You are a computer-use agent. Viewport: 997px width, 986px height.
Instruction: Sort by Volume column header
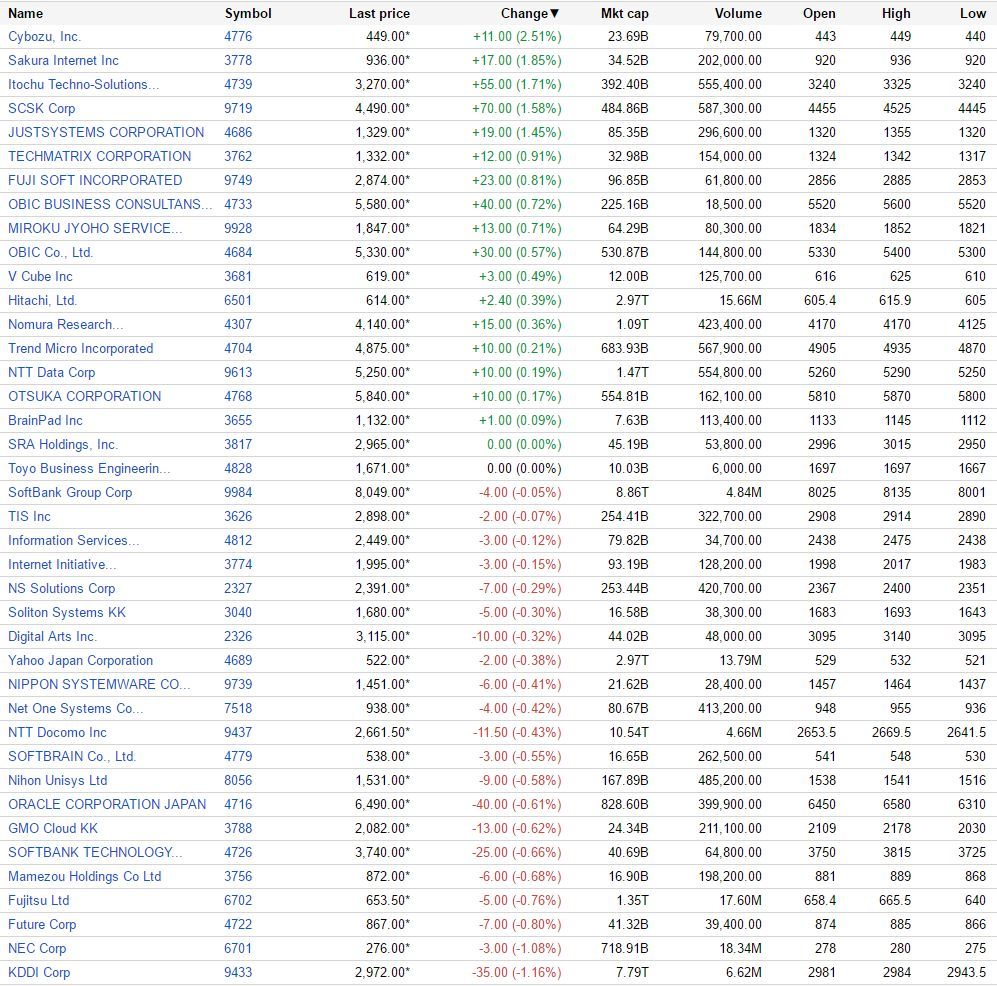click(x=738, y=13)
